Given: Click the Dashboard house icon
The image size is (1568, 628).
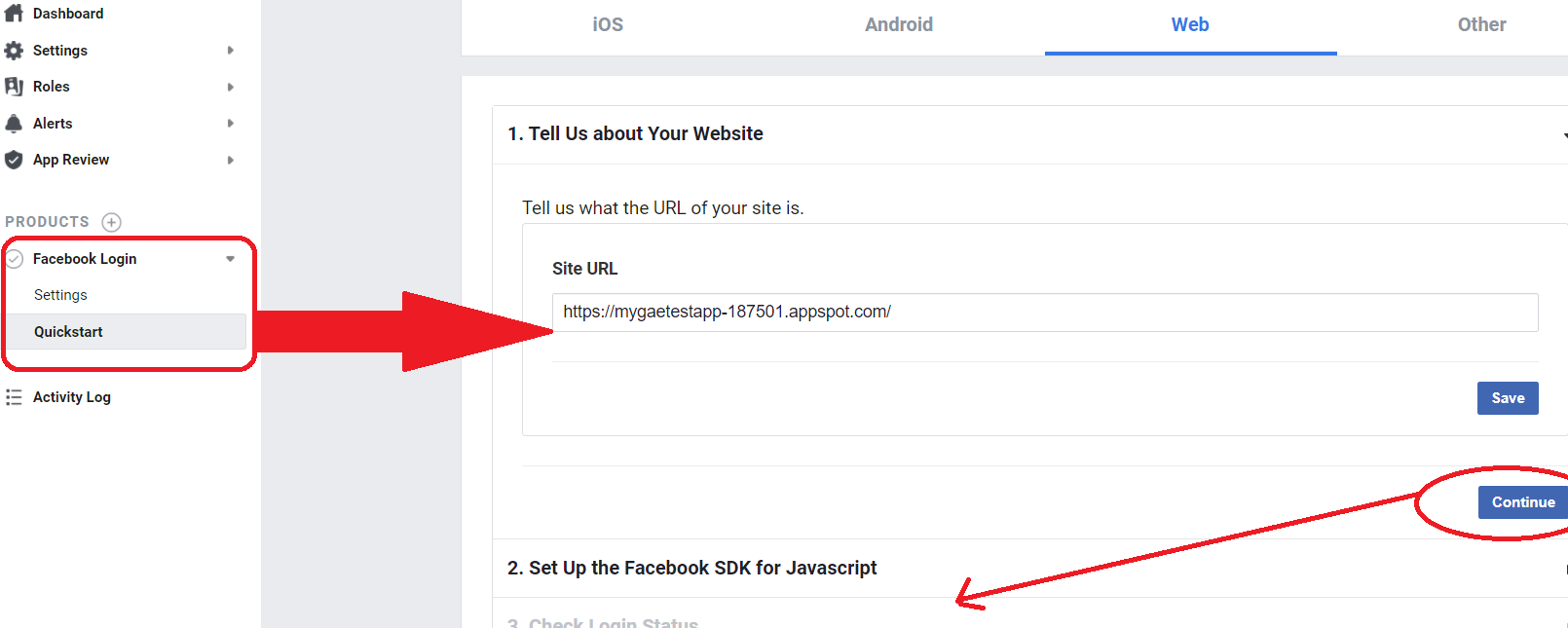Looking at the screenshot, I should coord(14,13).
